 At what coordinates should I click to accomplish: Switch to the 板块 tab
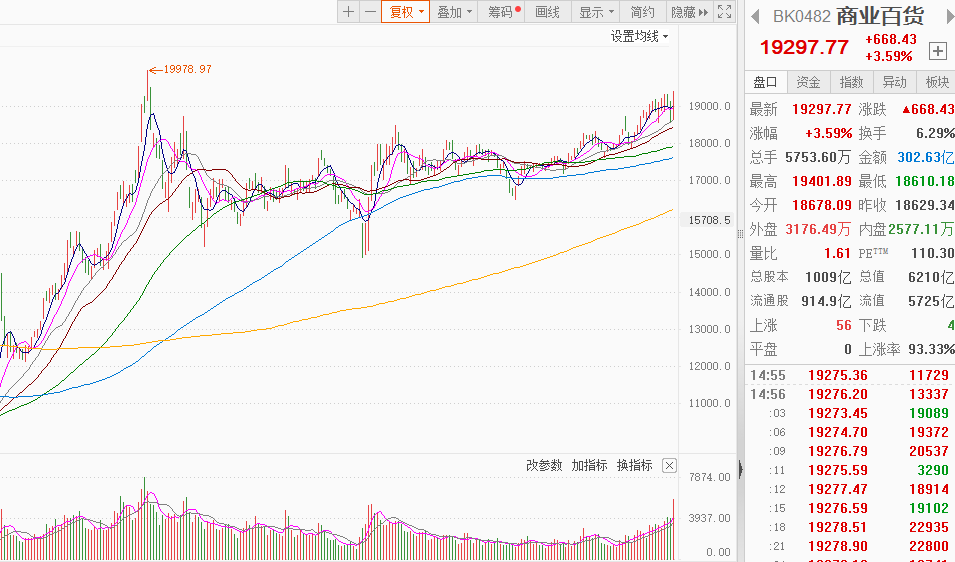(x=937, y=82)
